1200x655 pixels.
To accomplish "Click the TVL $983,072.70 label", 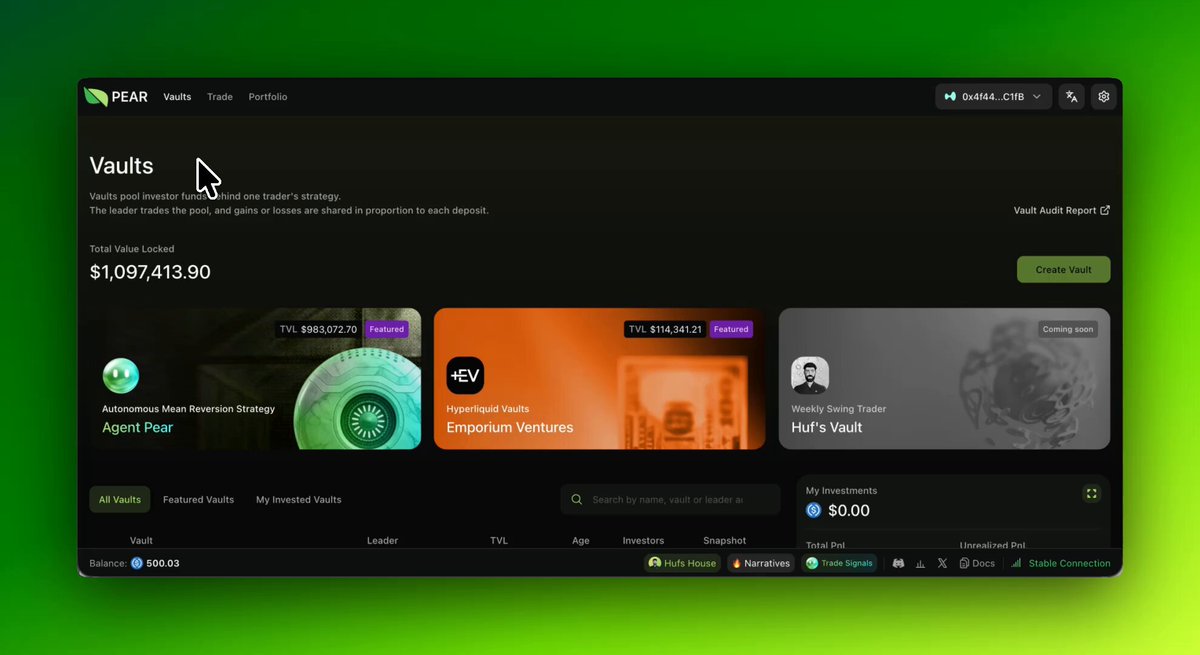I will coord(318,329).
